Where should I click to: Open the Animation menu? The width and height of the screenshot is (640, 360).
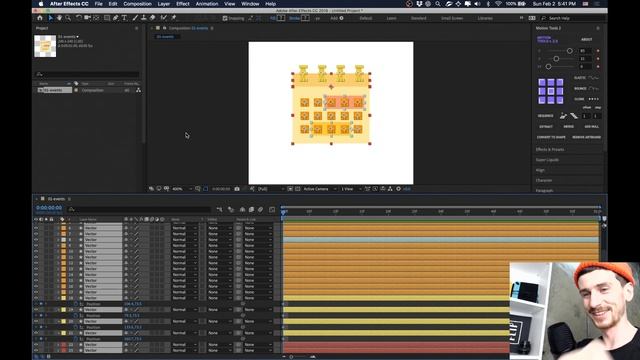coord(207,4)
